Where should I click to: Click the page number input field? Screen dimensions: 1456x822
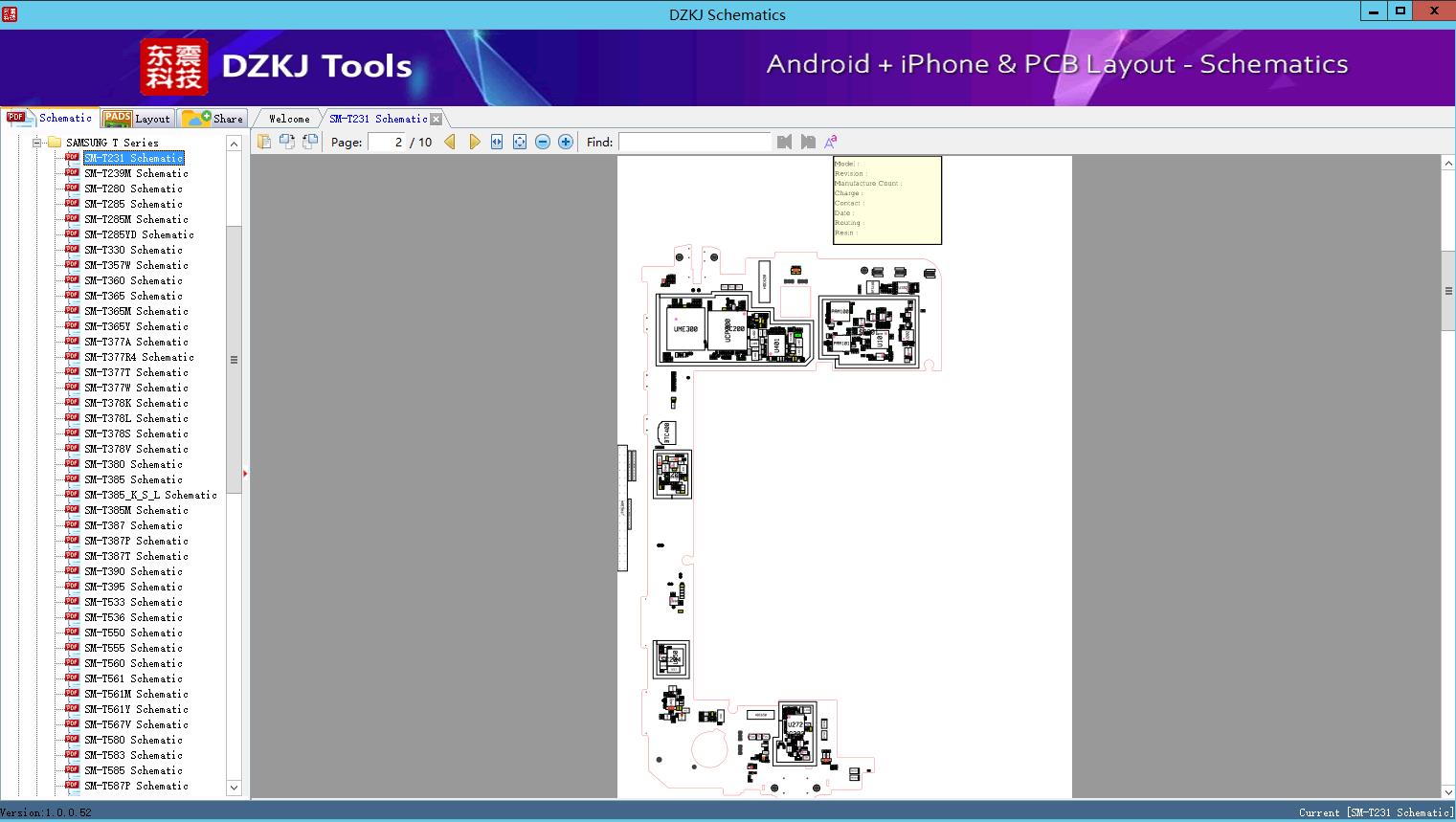click(387, 142)
